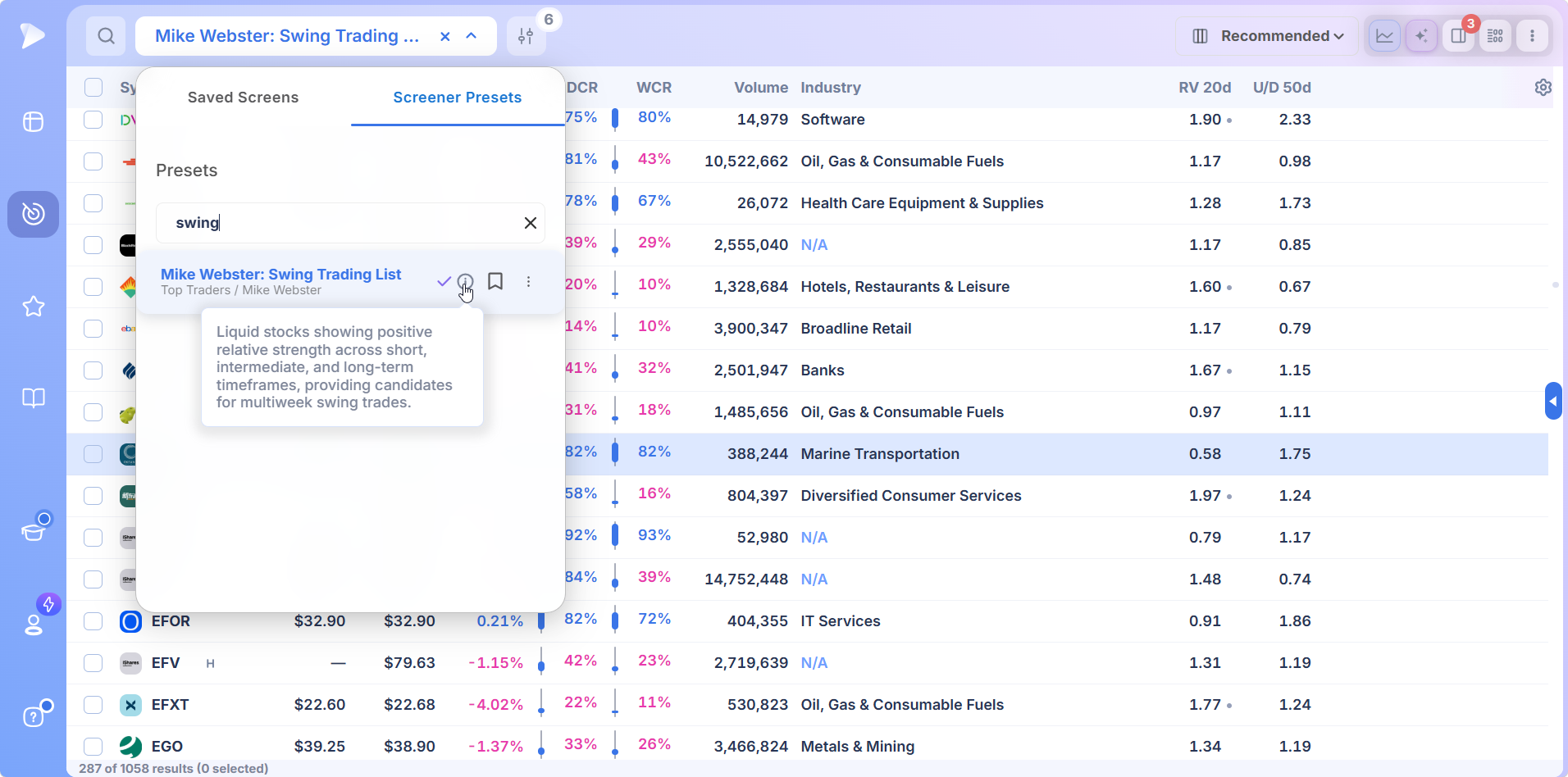Image resolution: width=1568 pixels, height=777 pixels.
Task: Click the graduation cap icon in sidebar
Action: [34, 531]
